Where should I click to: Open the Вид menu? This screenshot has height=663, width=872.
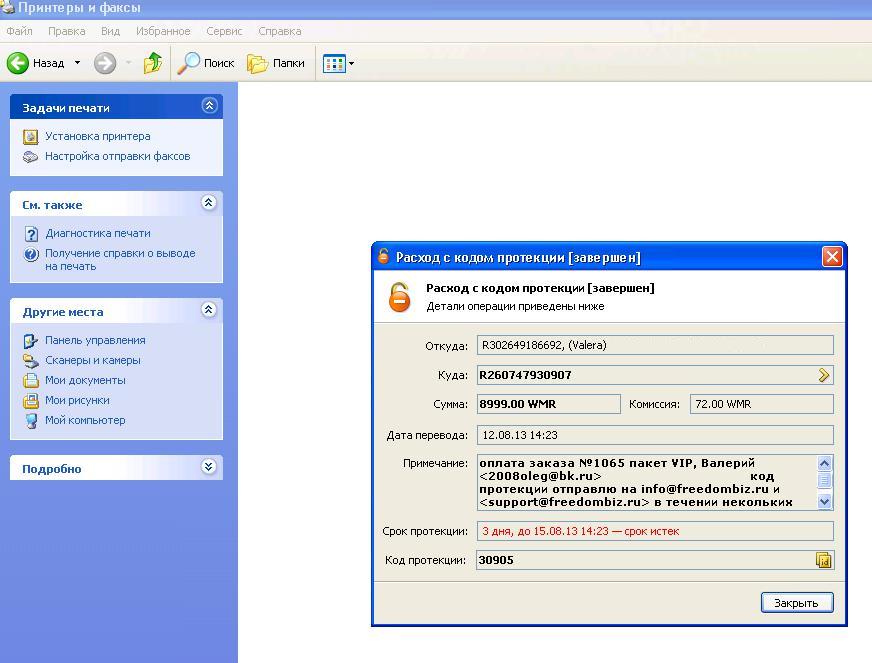point(110,31)
